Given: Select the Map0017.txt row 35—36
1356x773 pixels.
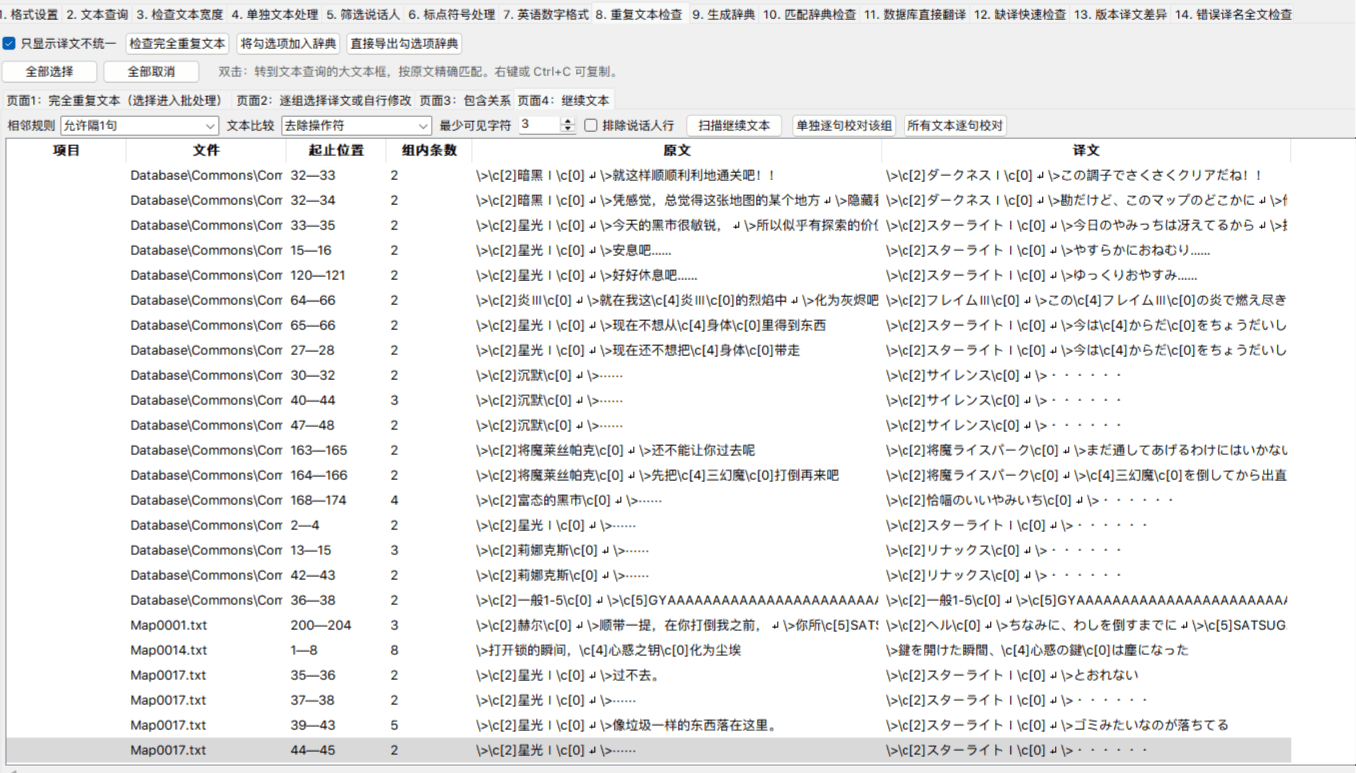Looking at the screenshot, I should point(648,675).
